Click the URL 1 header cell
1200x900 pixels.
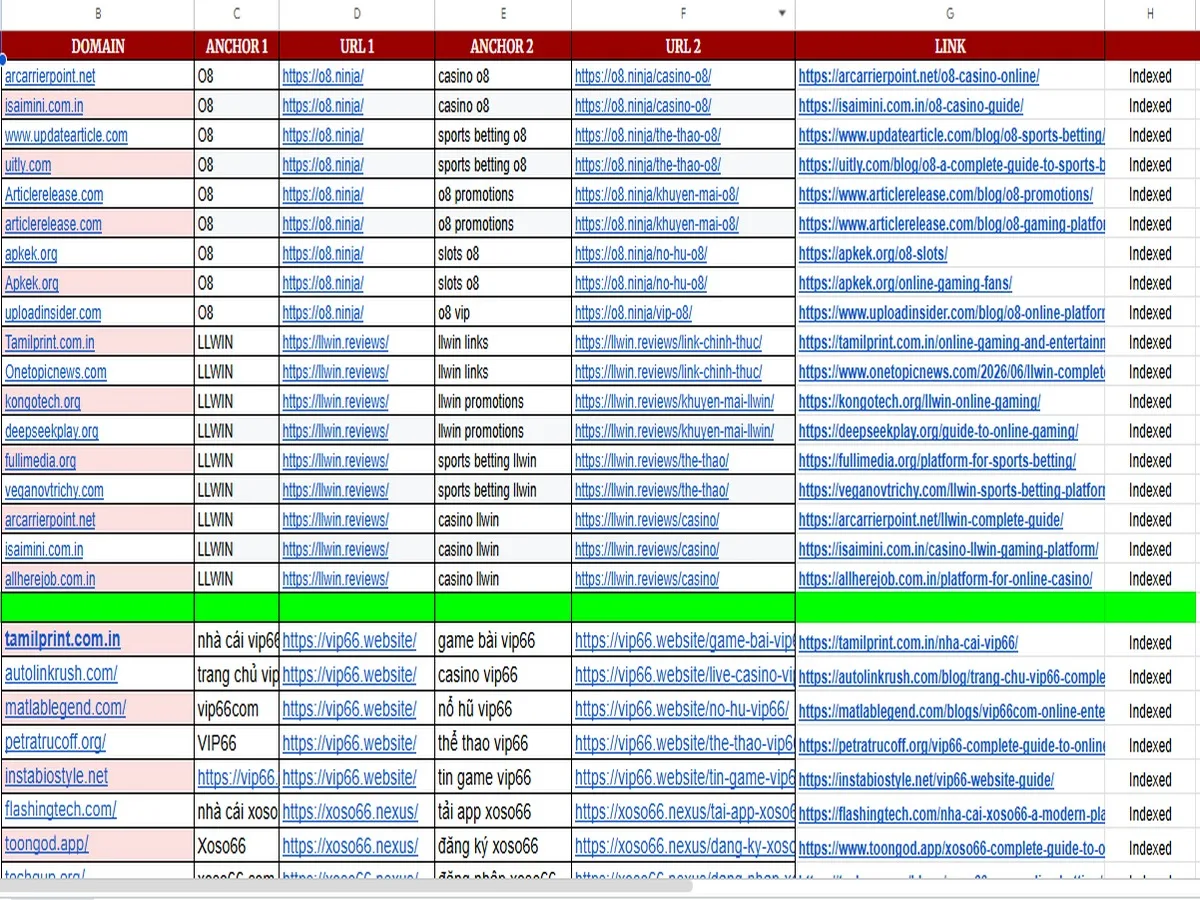click(x=357, y=46)
